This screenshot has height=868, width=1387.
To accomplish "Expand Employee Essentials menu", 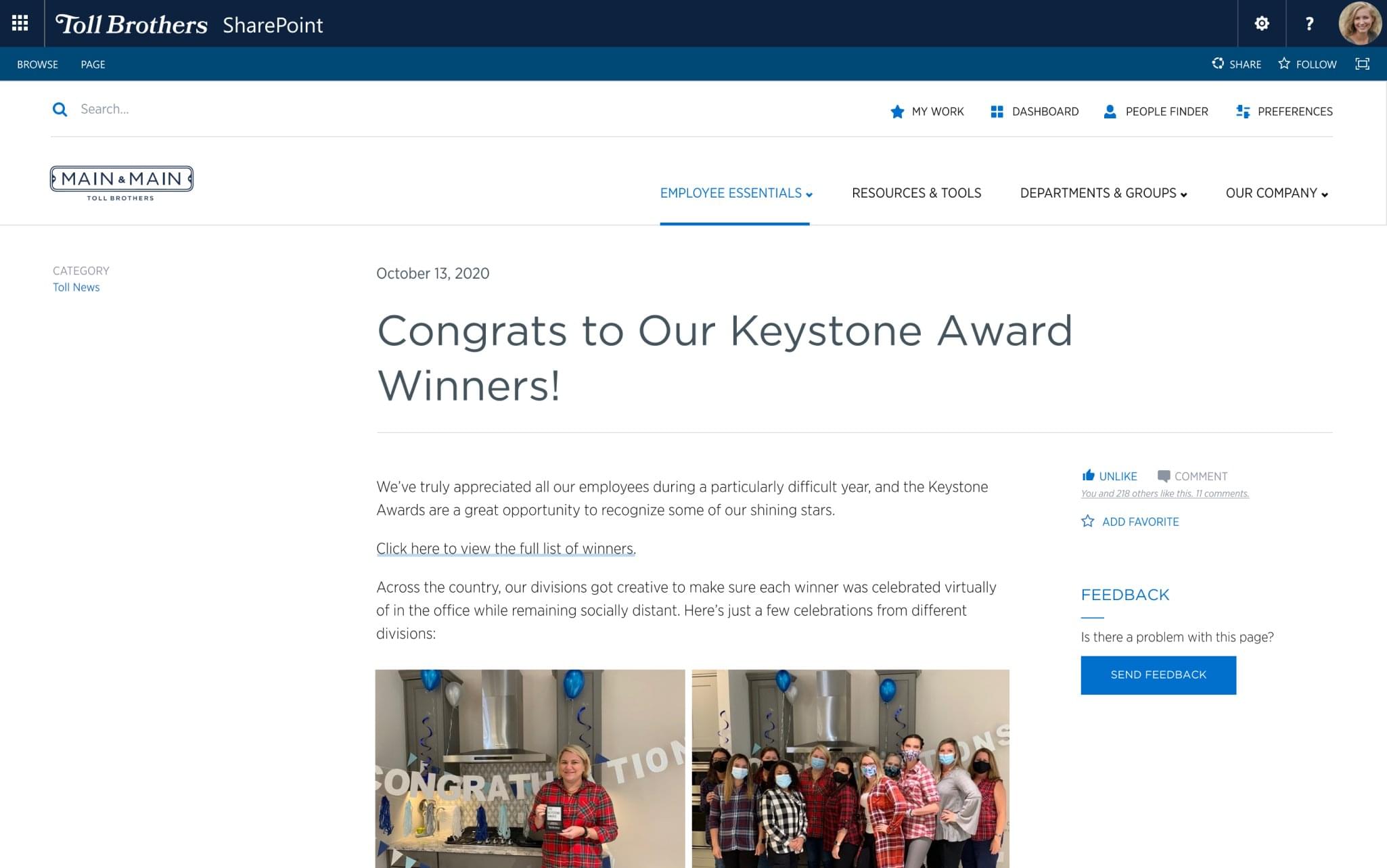I will coord(735,193).
